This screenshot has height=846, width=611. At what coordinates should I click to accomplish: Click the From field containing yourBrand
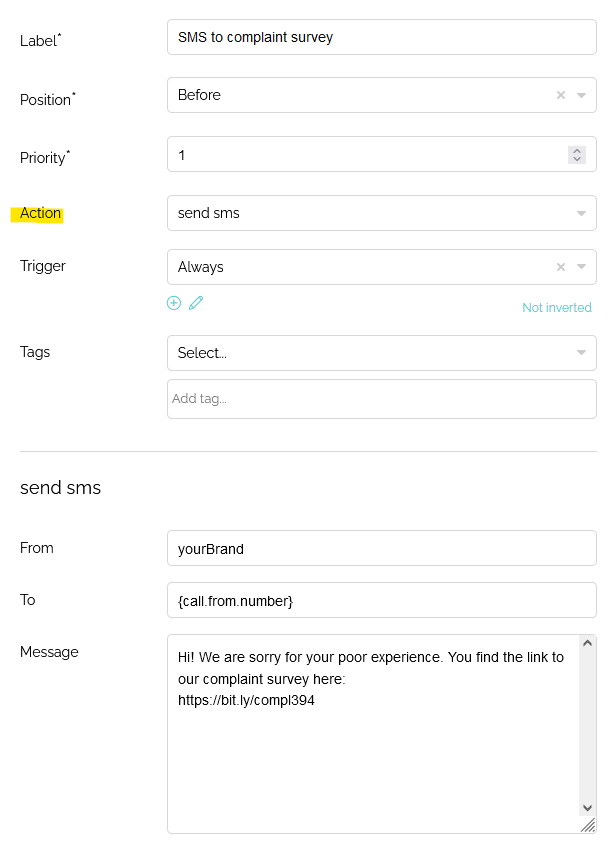[382, 548]
